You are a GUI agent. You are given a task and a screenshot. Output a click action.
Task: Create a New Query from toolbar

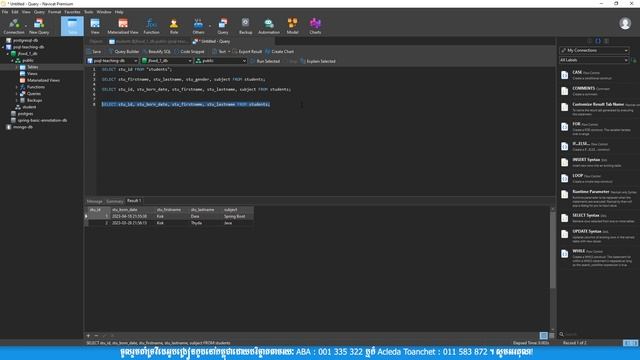tap(39, 26)
